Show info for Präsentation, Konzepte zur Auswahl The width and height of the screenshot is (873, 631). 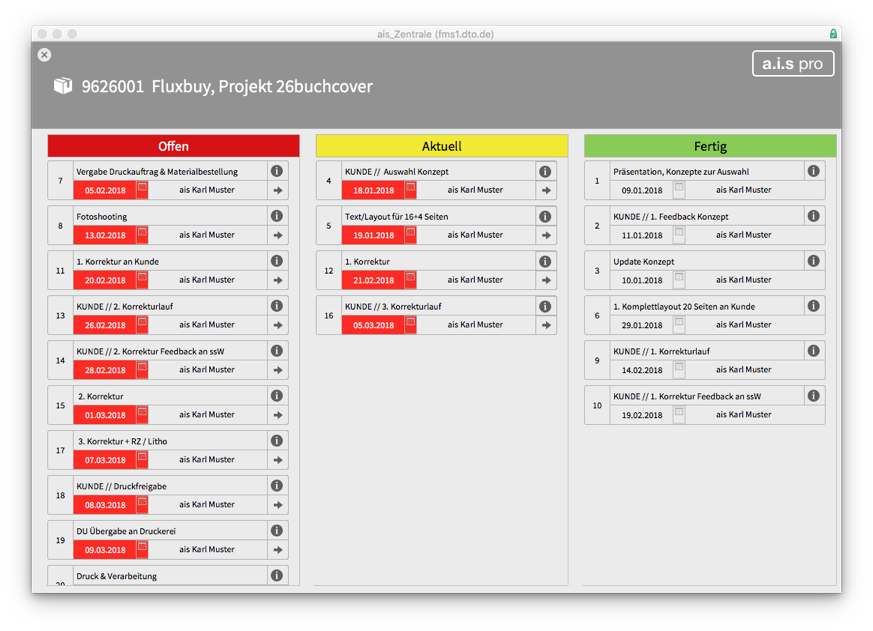813,171
